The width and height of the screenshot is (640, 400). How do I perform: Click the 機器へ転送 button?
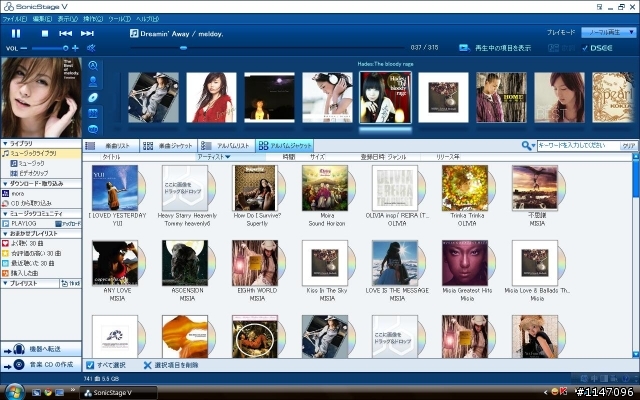click(x=41, y=349)
